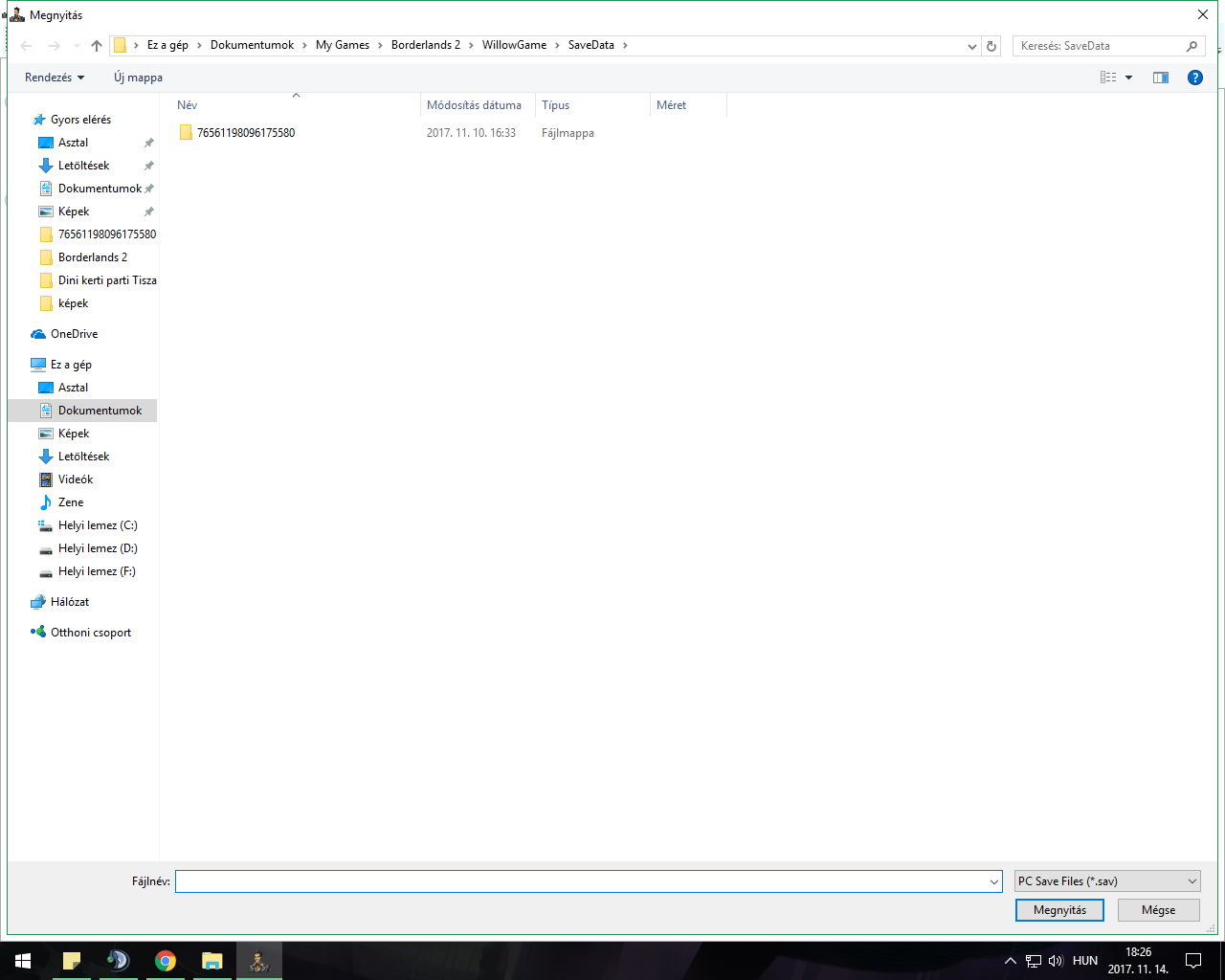This screenshot has width=1225, height=980.
Task: Sort by Típus column
Action: coord(592,105)
